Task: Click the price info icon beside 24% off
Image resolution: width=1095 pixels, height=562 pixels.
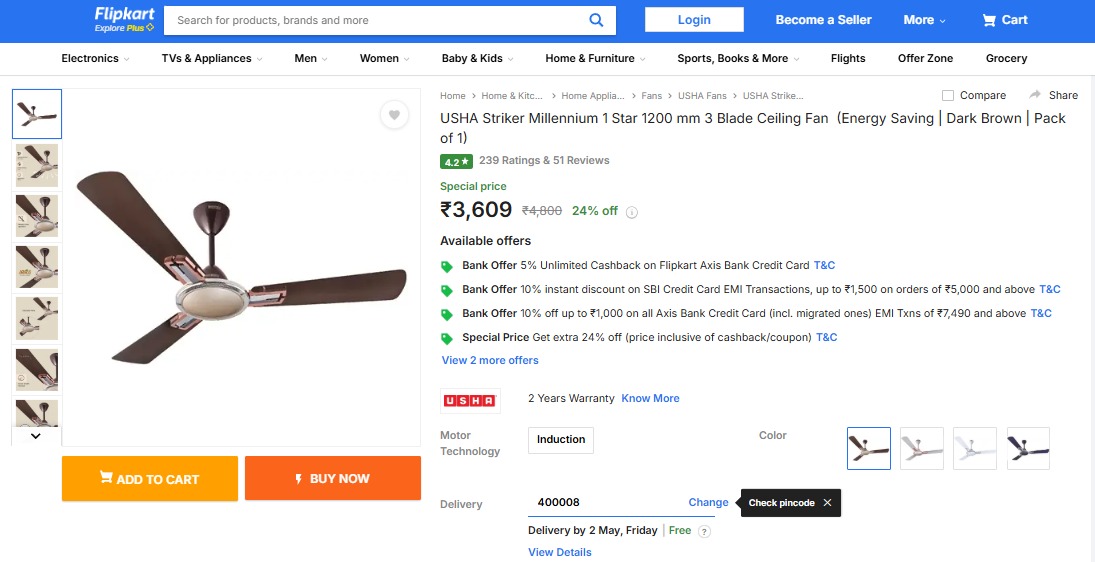Action: (632, 212)
